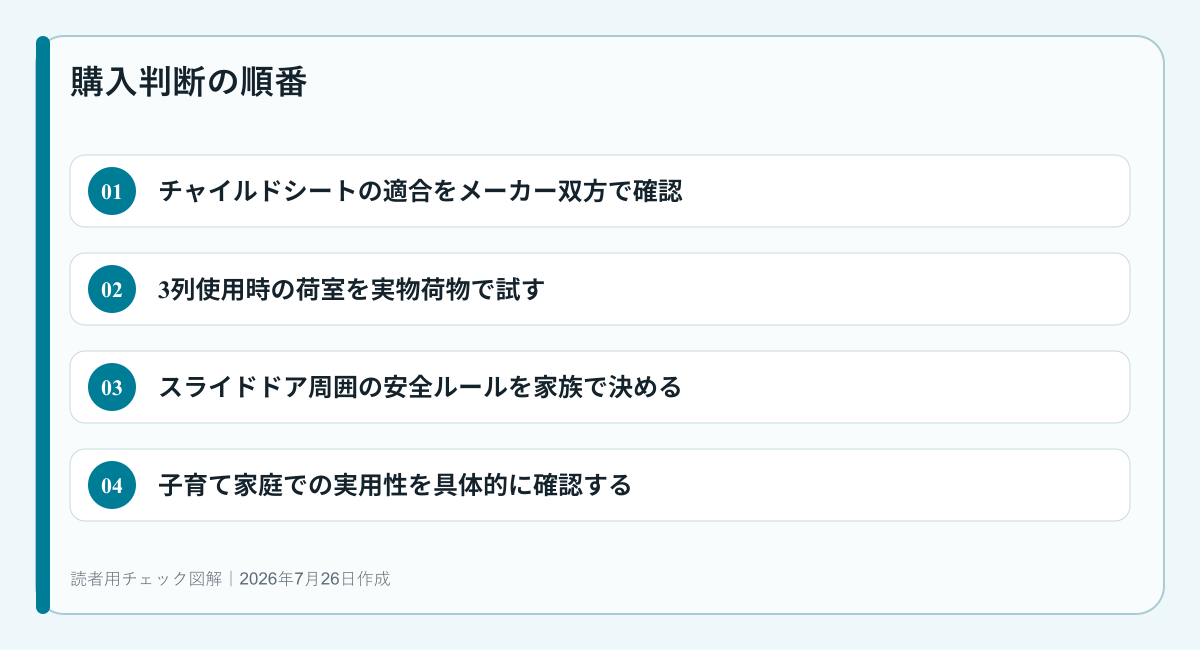Select the 02 step badge
Viewport: 1200px width, 650px height.
pyautogui.click(x=112, y=289)
